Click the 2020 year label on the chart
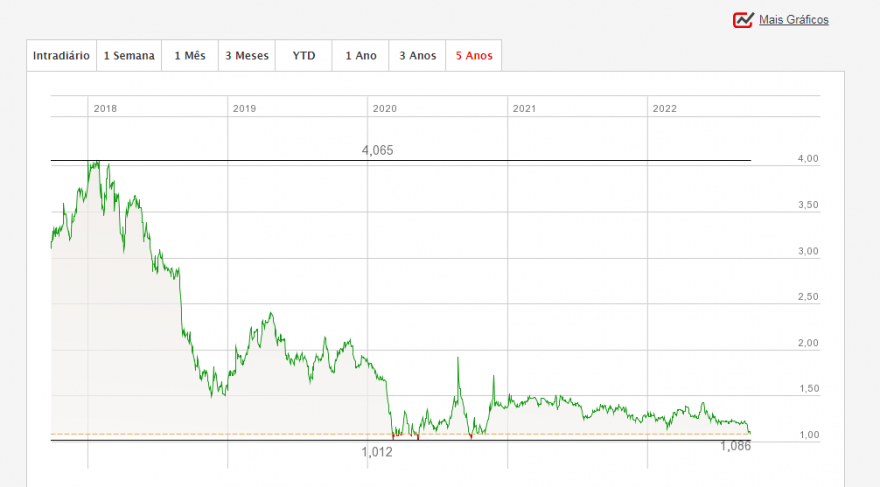Image resolution: width=880 pixels, height=487 pixels. coord(384,109)
